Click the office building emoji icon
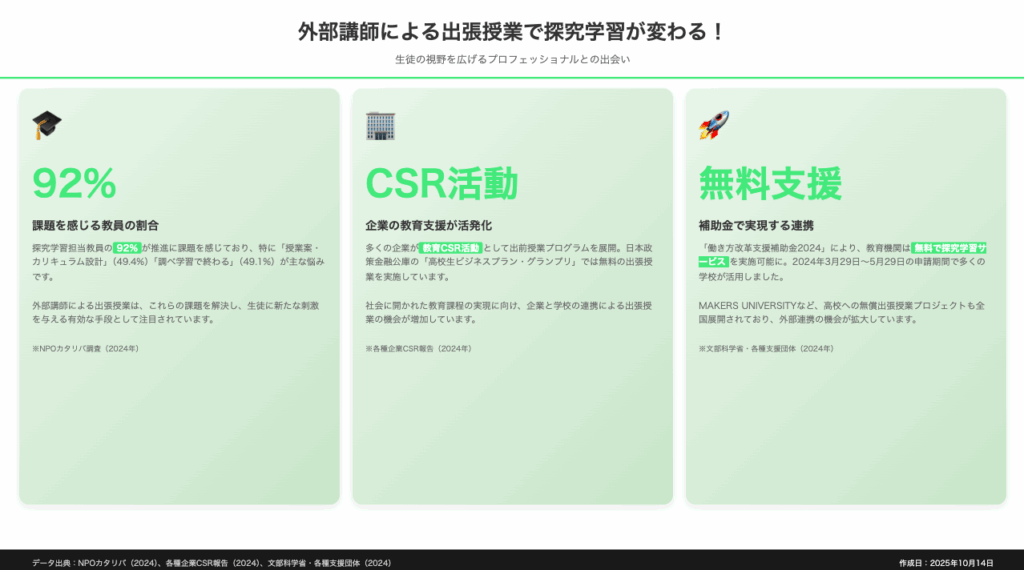This screenshot has width=1024, height=570. [380, 125]
